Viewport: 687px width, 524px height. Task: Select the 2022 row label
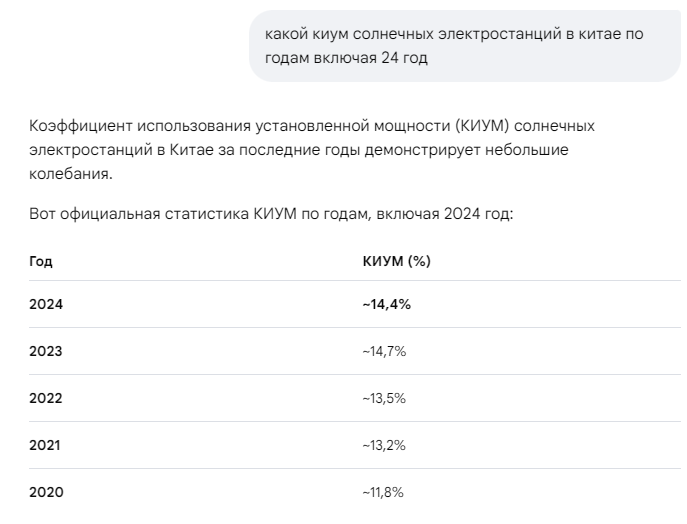tap(46, 398)
